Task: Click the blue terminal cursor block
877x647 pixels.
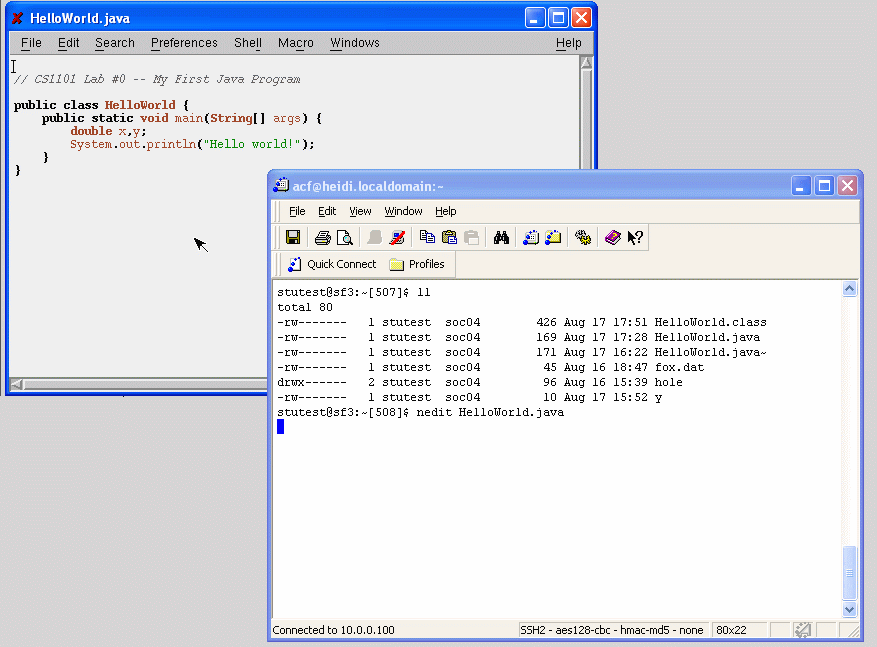Action: pyautogui.click(x=281, y=427)
